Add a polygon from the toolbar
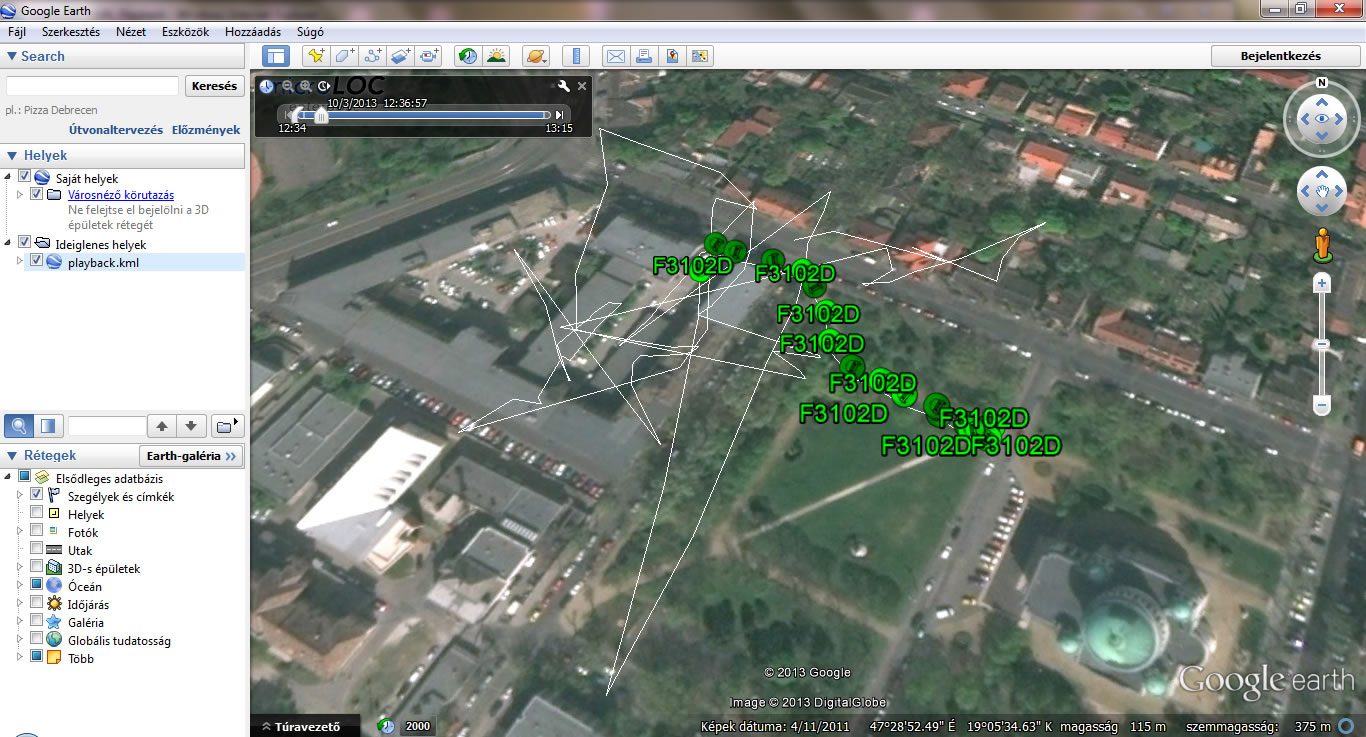1366x737 pixels. [x=345, y=56]
